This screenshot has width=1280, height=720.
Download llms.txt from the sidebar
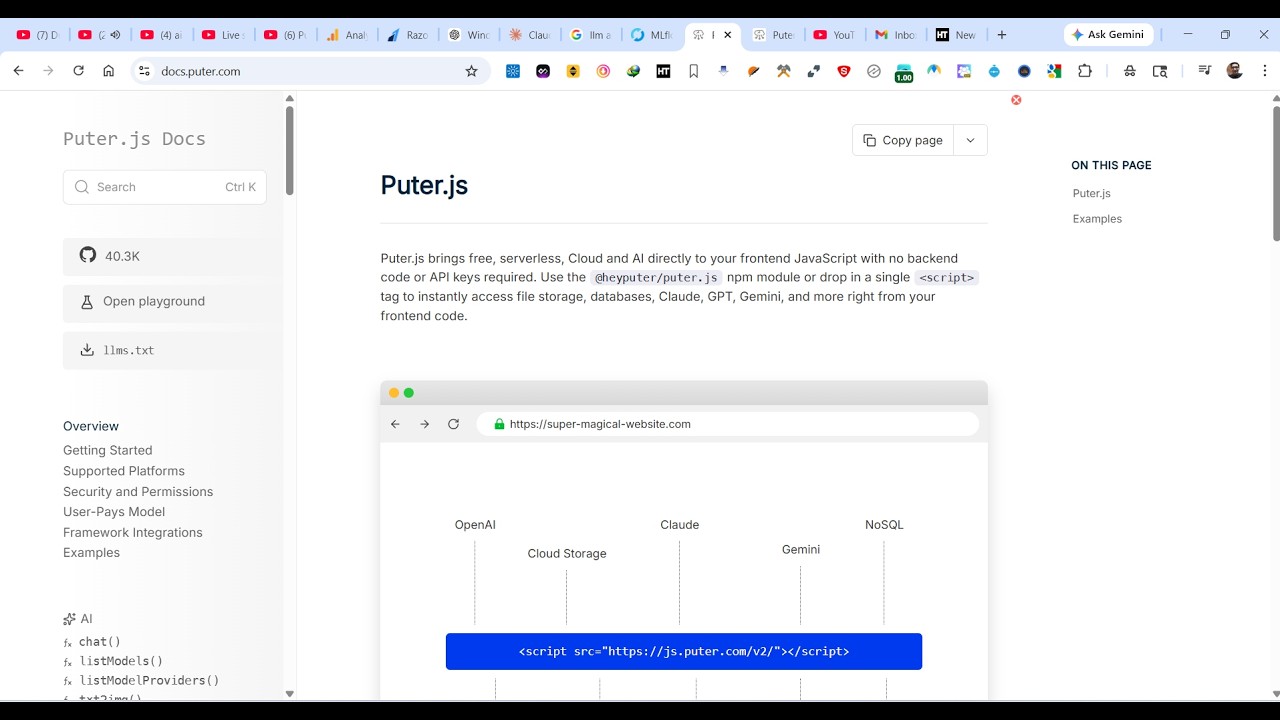tap(170, 350)
